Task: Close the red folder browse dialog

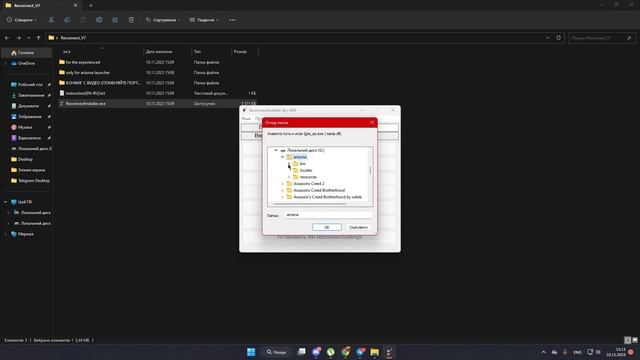Action: [372, 122]
